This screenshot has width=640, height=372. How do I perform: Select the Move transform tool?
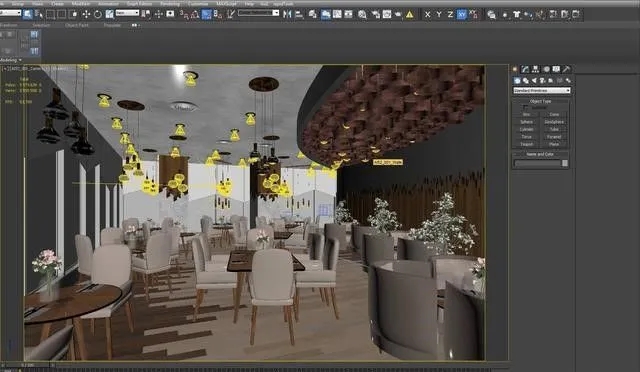tap(86, 14)
